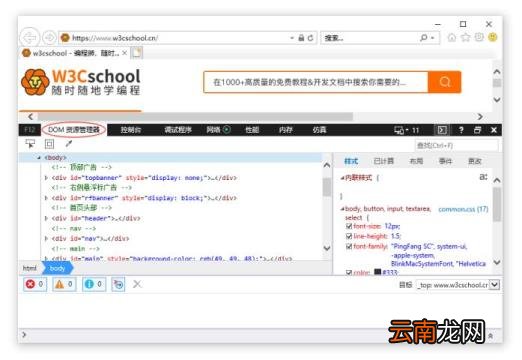Open a new tab with the blank tab button
522x360 pixels.
136,53
